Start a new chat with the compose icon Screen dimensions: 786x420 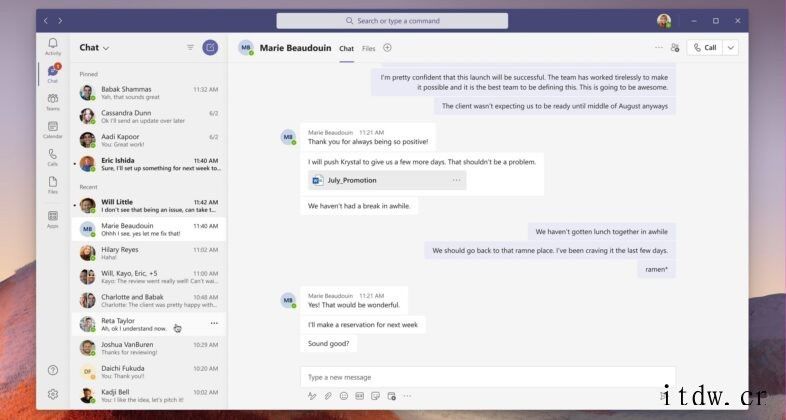(x=210, y=47)
